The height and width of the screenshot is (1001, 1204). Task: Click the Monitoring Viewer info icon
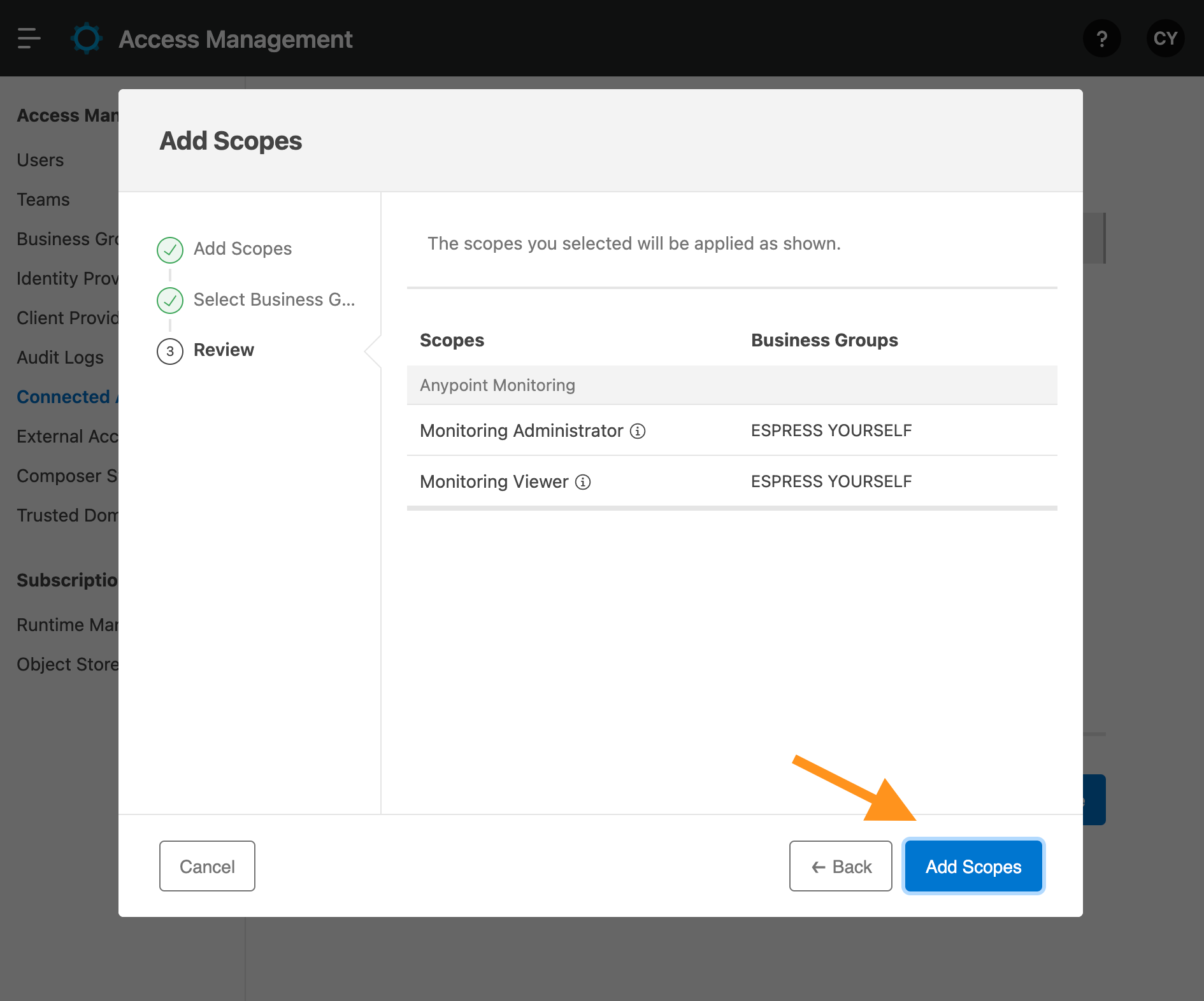click(583, 482)
